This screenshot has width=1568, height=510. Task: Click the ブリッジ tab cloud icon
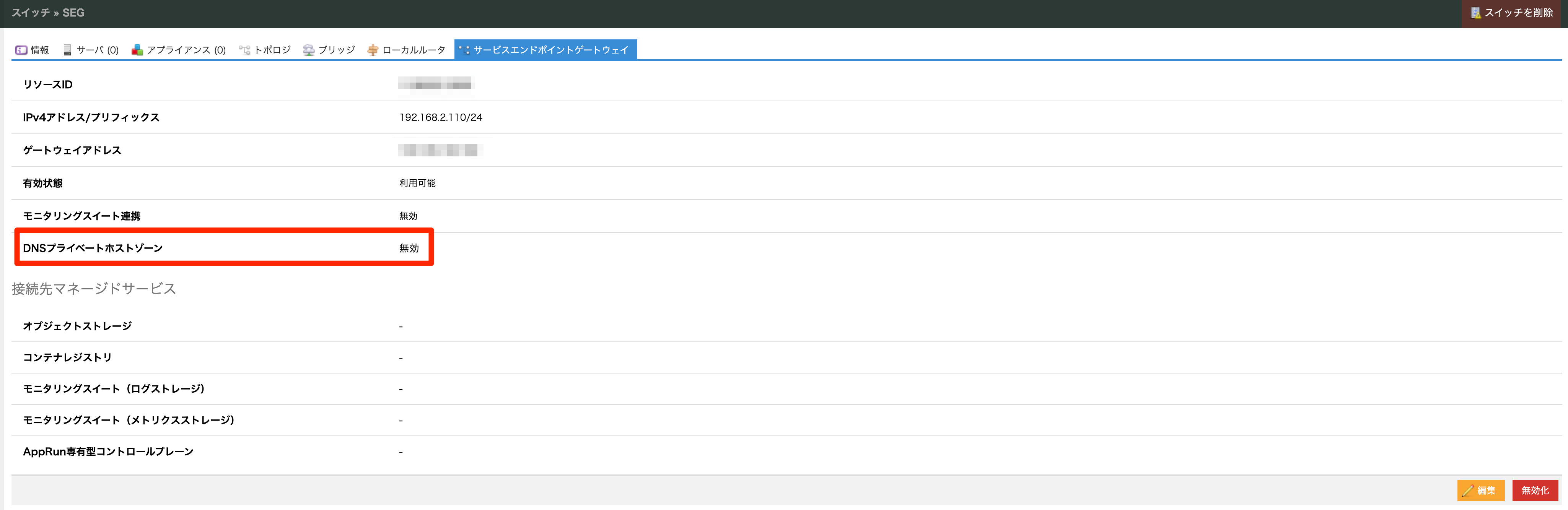click(309, 50)
